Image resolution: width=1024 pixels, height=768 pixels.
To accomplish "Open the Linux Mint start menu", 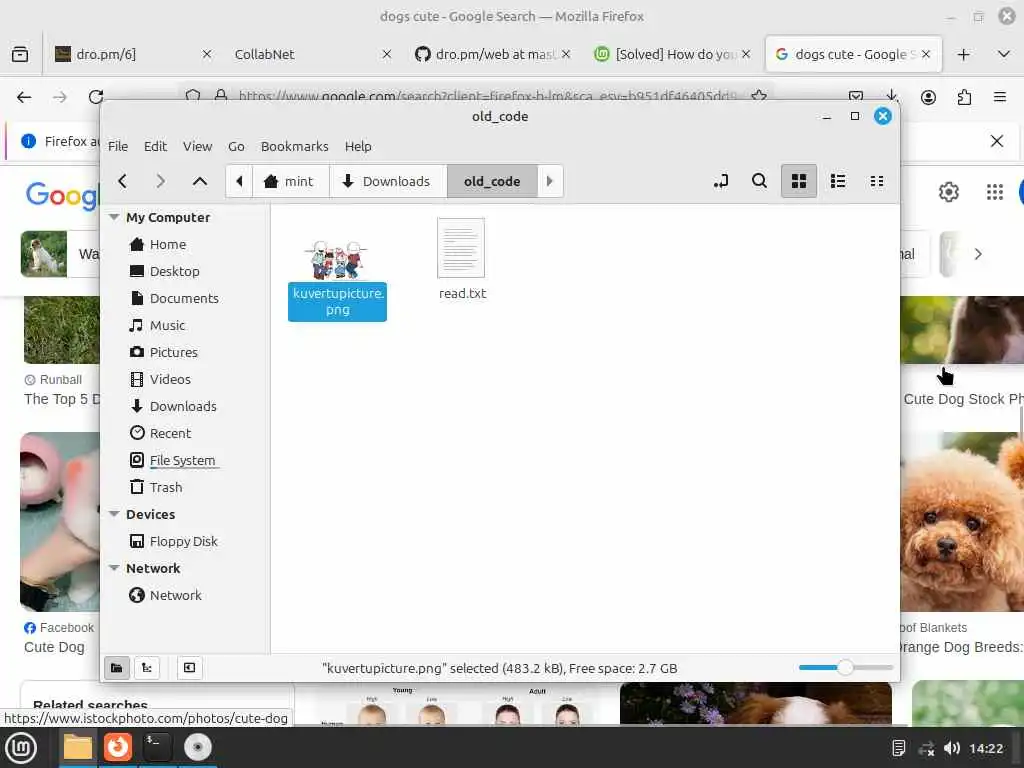I will point(21,747).
